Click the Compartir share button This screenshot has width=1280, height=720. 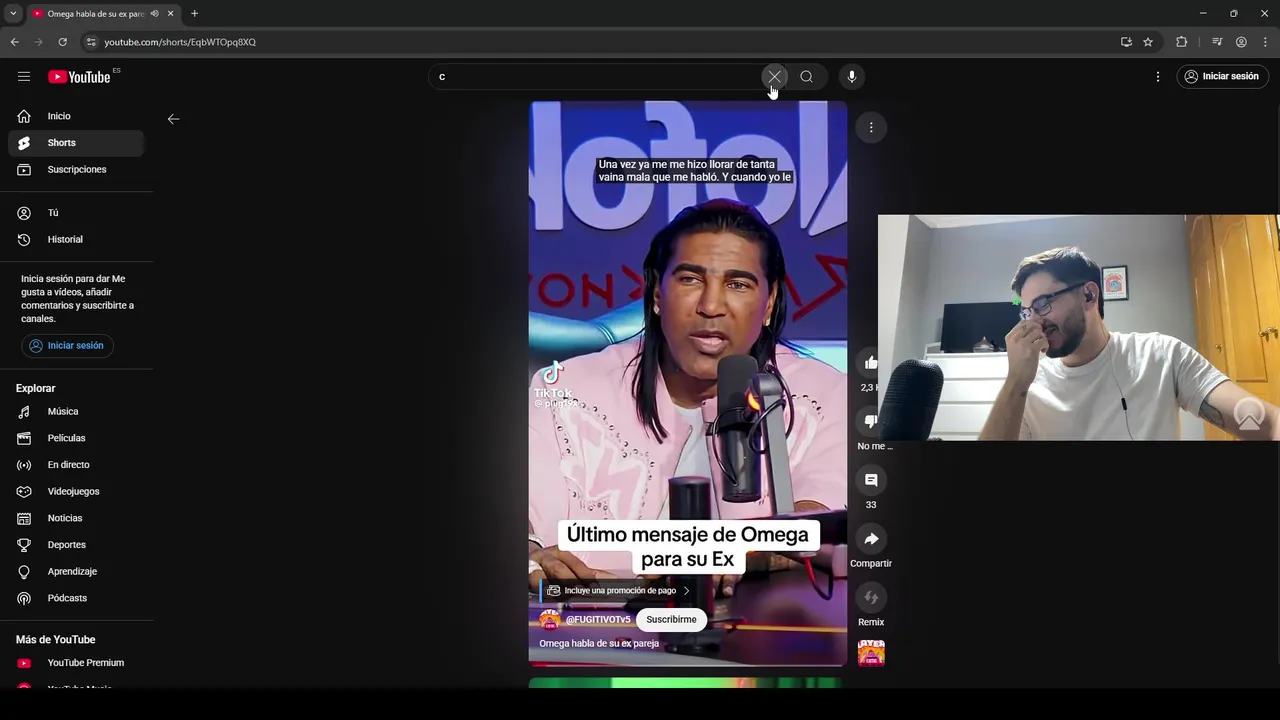point(871,539)
